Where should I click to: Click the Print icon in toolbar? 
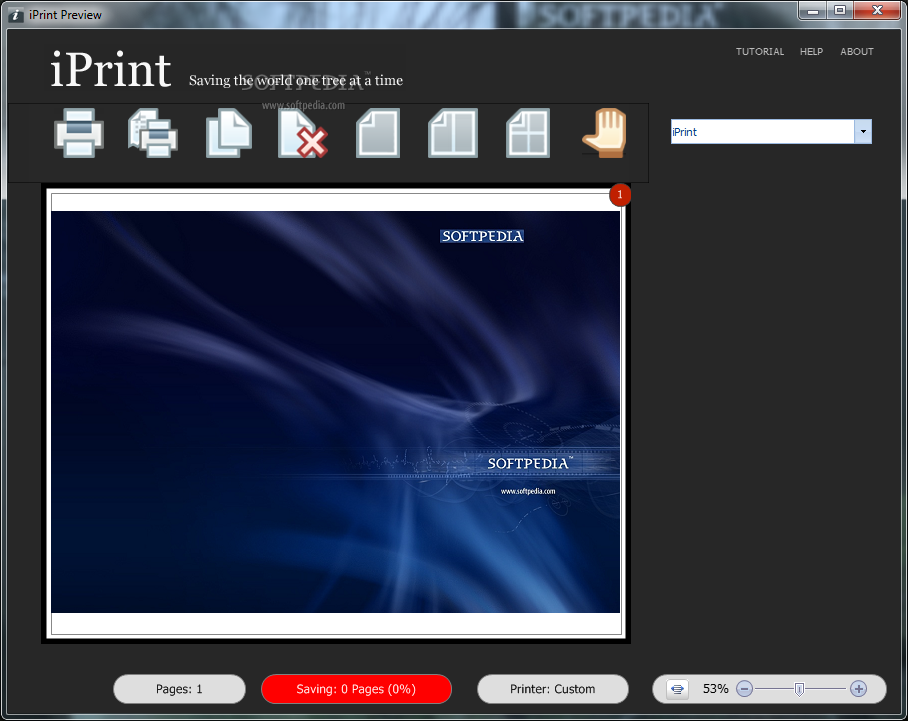click(79, 133)
